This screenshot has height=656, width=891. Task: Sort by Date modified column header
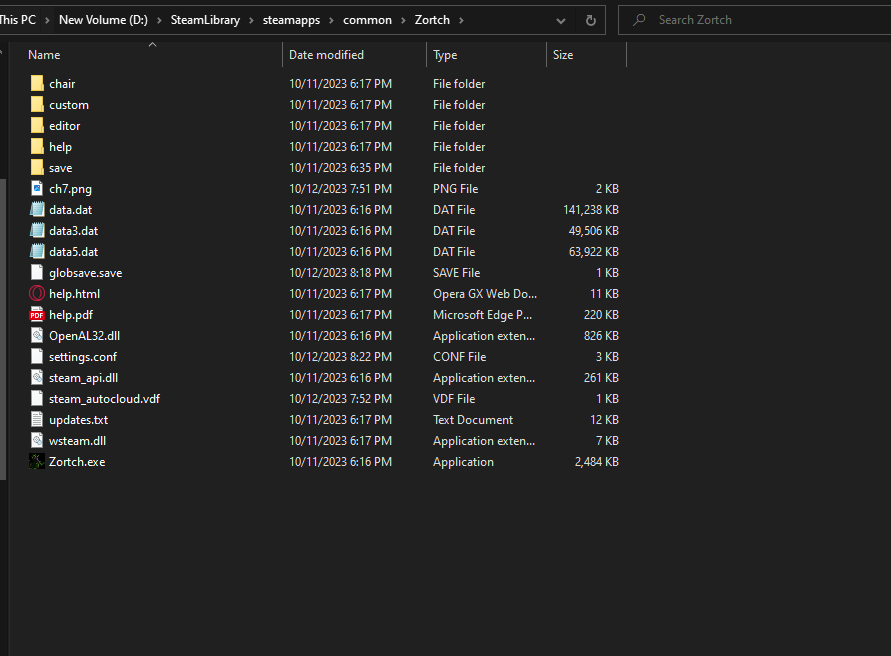click(326, 55)
